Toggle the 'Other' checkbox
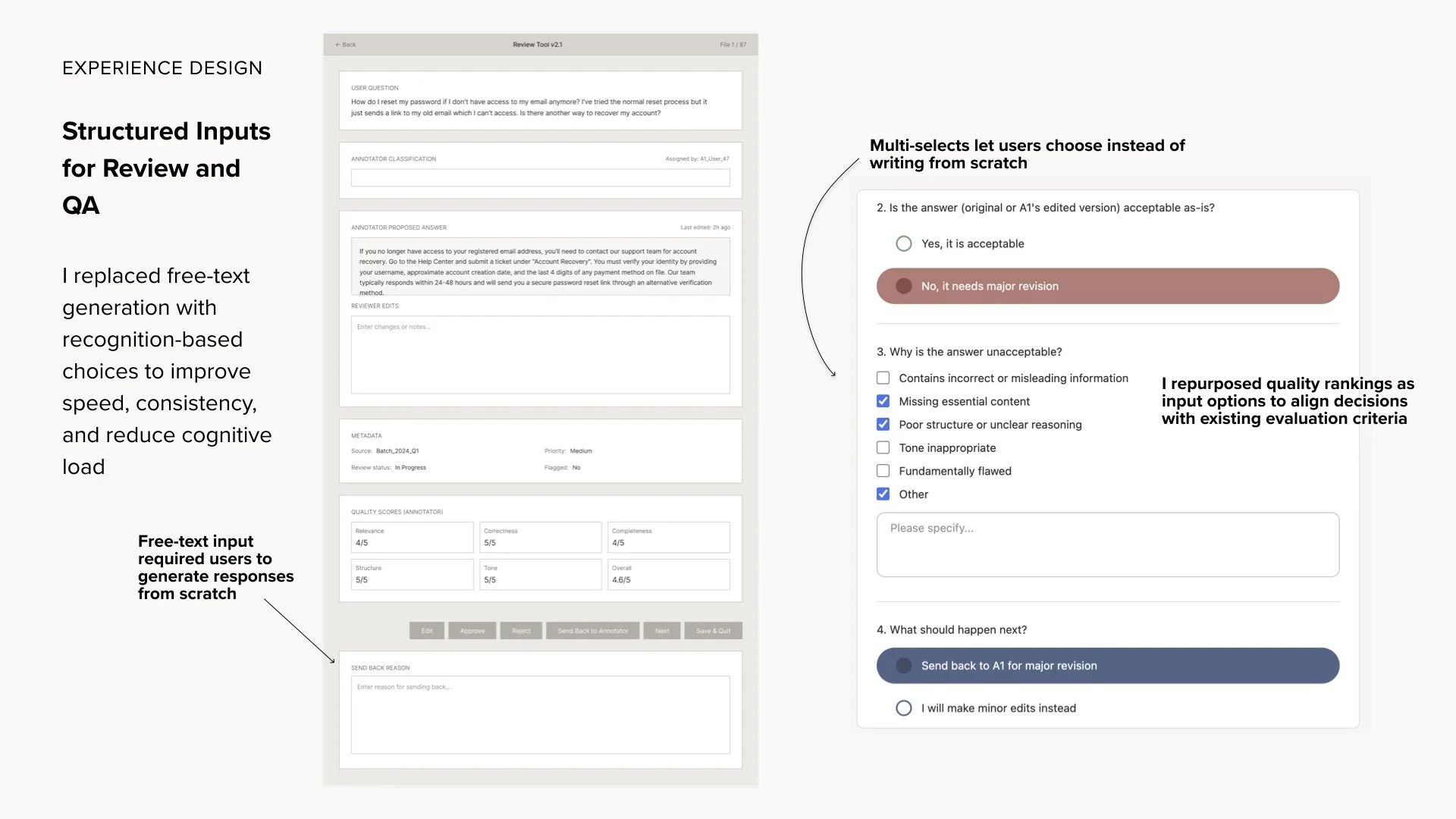The height and width of the screenshot is (819, 1456). click(883, 494)
